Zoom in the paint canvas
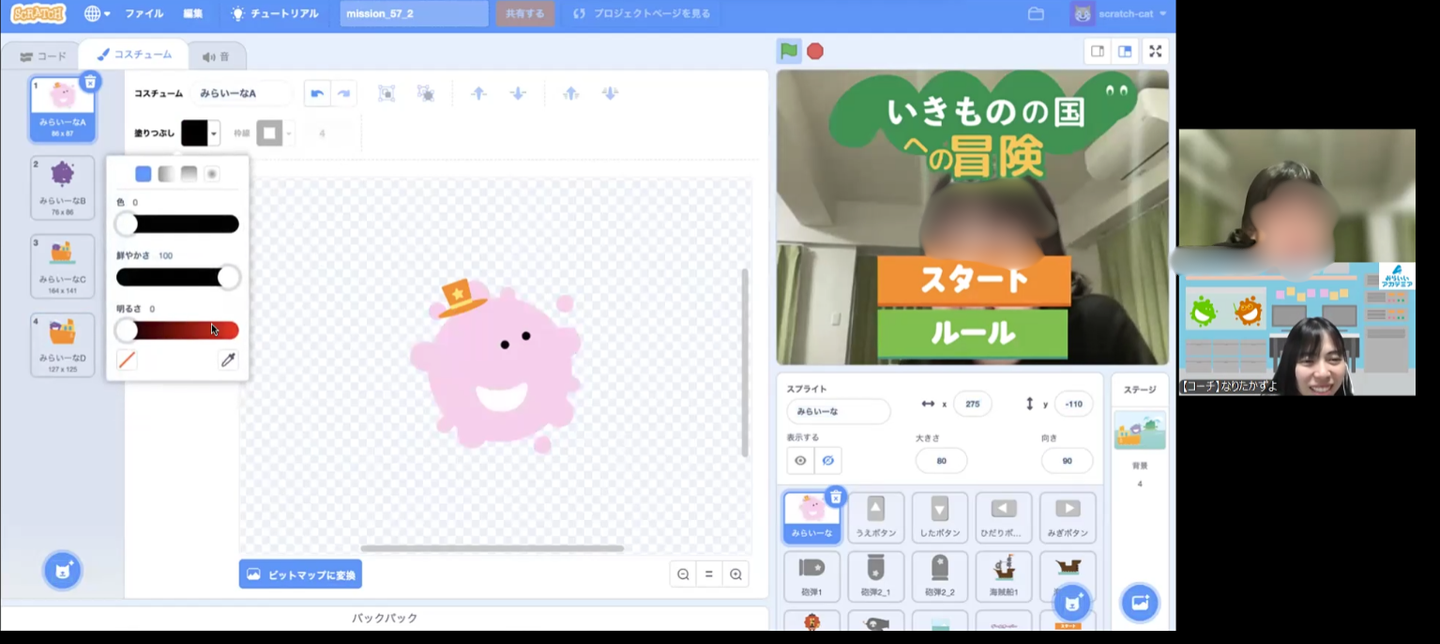The width and height of the screenshot is (1440, 644). (736, 574)
